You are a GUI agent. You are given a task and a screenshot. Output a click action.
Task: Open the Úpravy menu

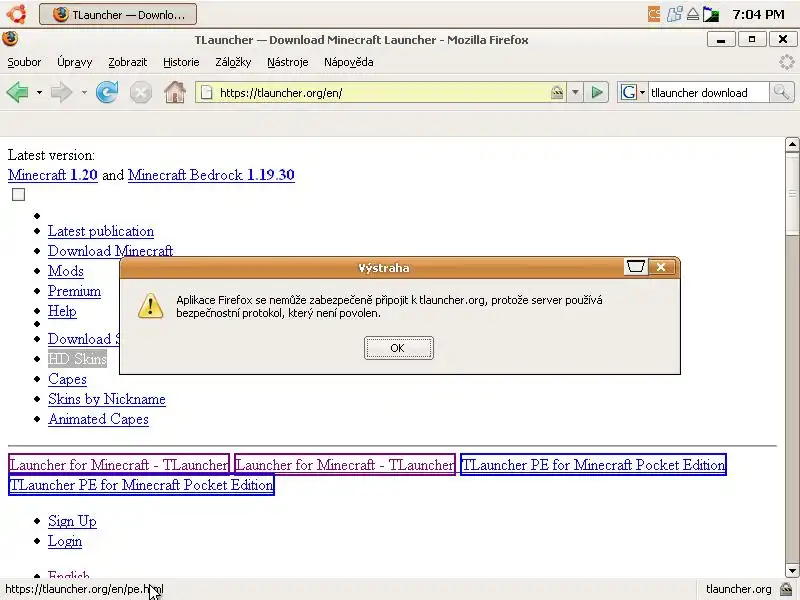(74, 62)
